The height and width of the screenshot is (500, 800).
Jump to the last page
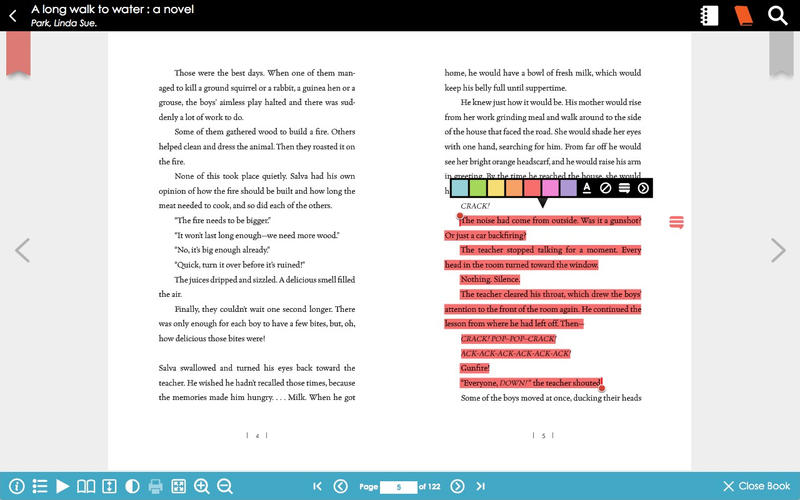(x=481, y=486)
